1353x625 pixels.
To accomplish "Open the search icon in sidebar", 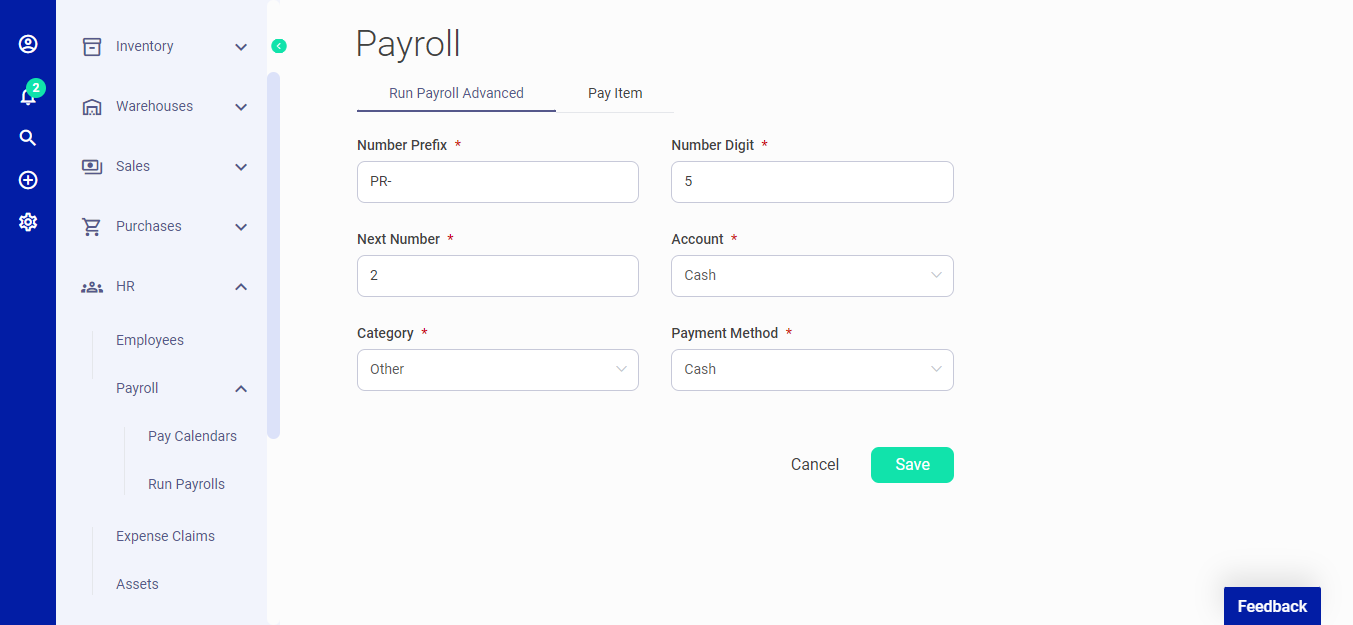I will (27, 137).
